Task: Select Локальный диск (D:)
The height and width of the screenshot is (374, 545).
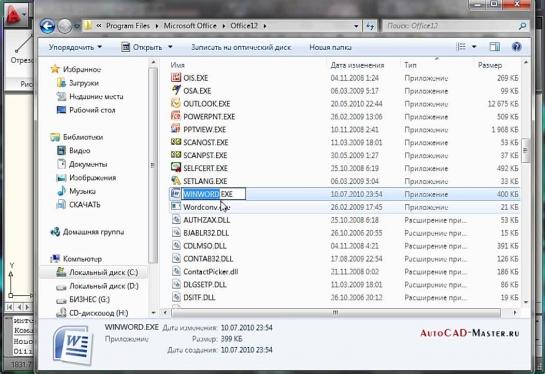Action: (104, 286)
